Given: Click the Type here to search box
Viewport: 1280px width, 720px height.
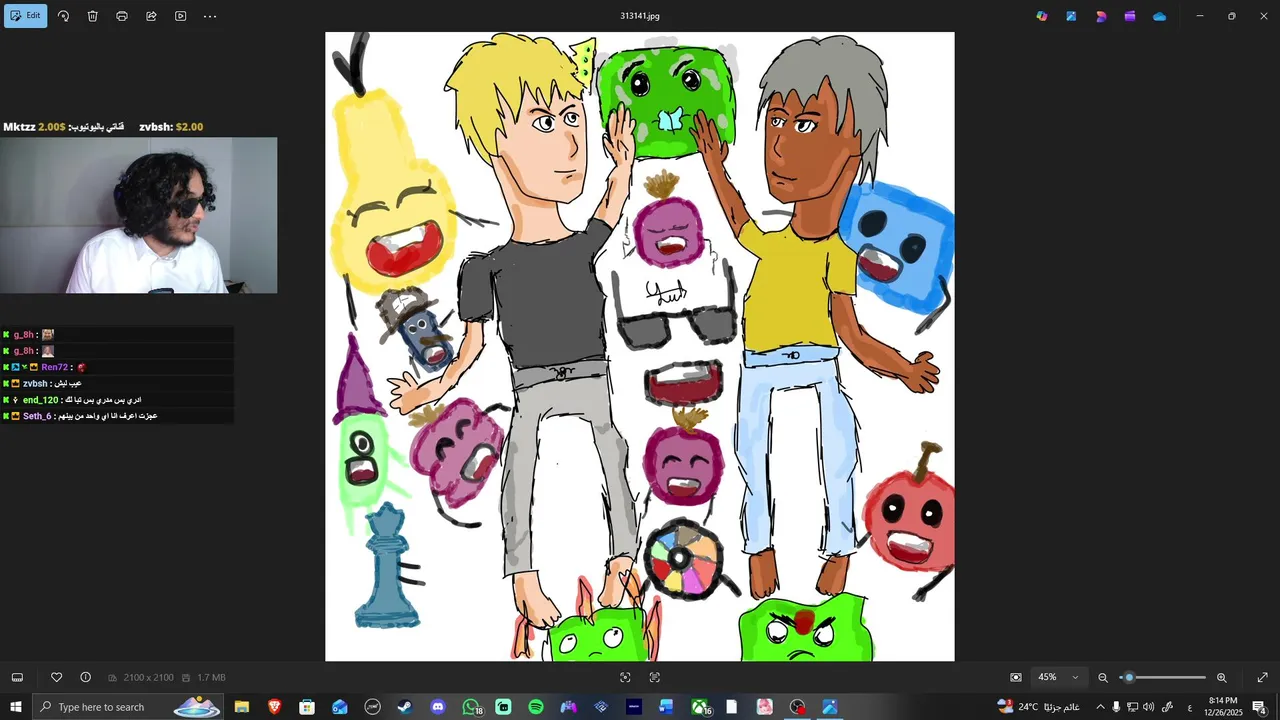Looking at the screenshot, I should pyautogui.click(x=128, y=707).
